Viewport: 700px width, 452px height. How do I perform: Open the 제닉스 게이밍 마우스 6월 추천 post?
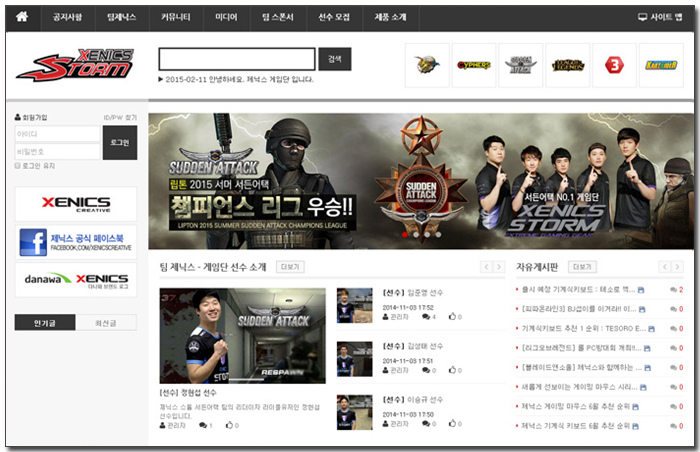pos(575,406)
